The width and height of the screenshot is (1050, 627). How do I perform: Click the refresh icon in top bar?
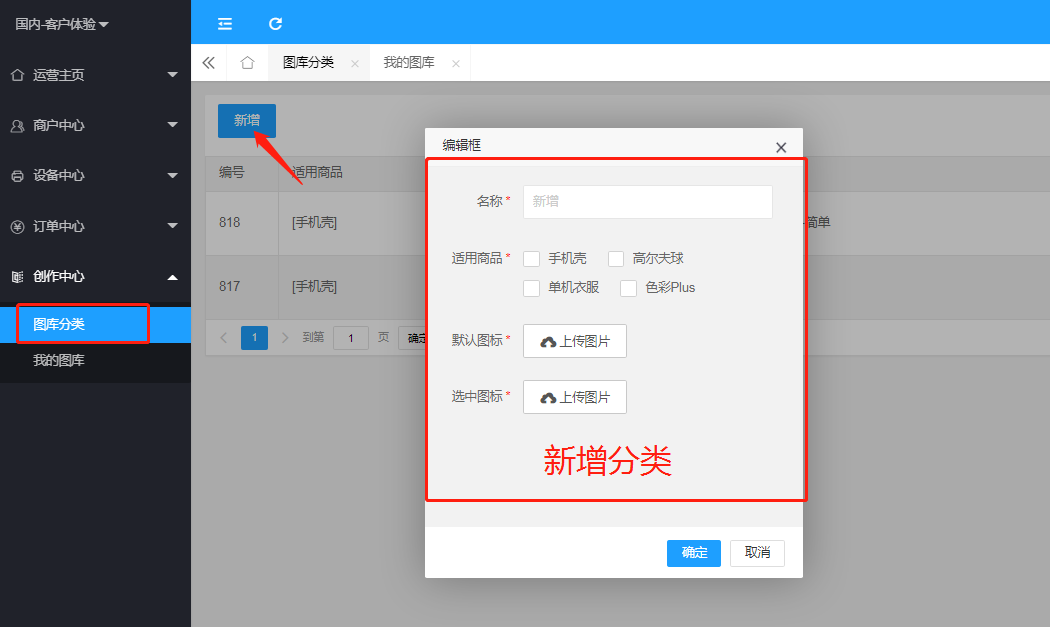(x=276, y=23)
